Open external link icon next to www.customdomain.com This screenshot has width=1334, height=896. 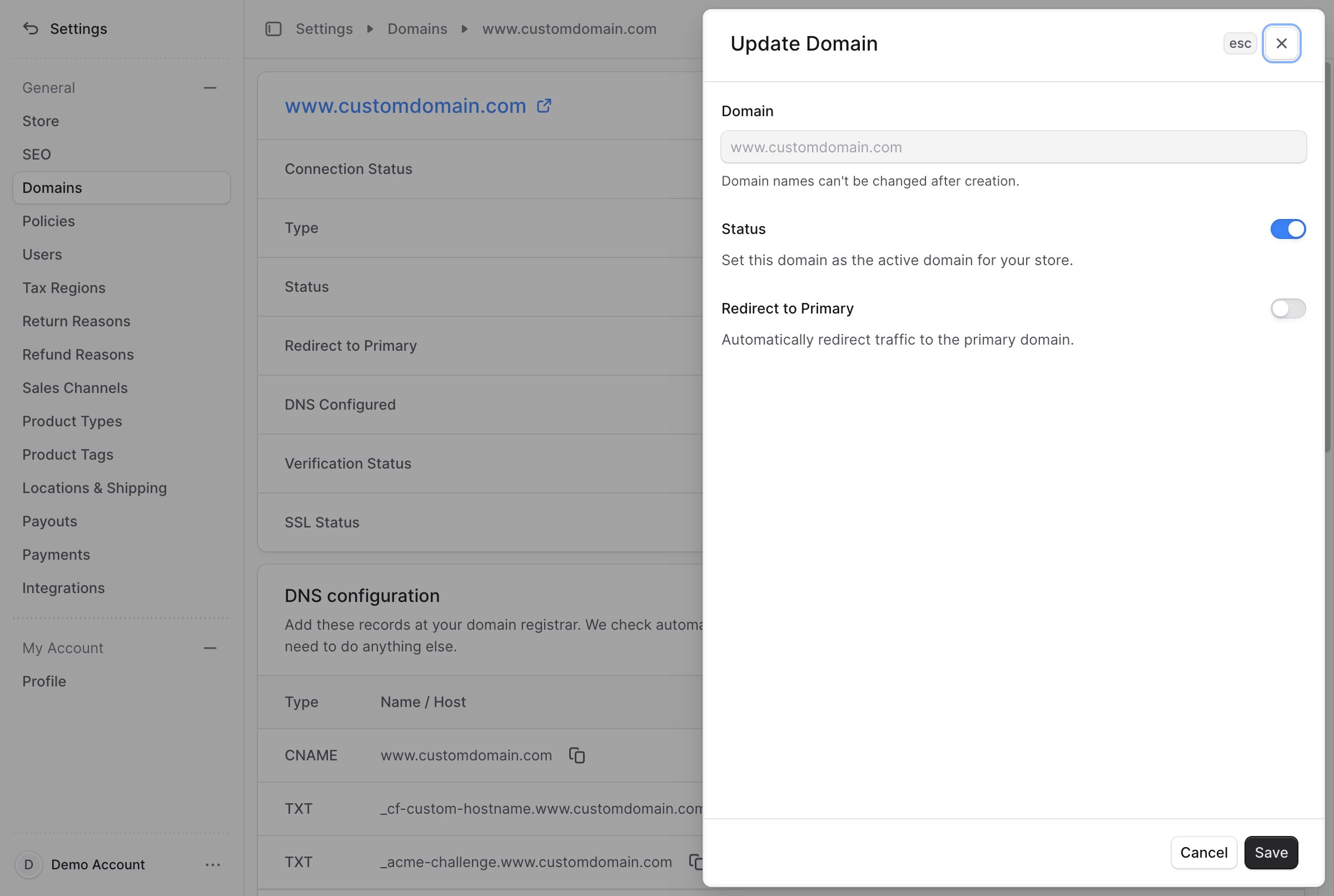click(x=544, y=106)
